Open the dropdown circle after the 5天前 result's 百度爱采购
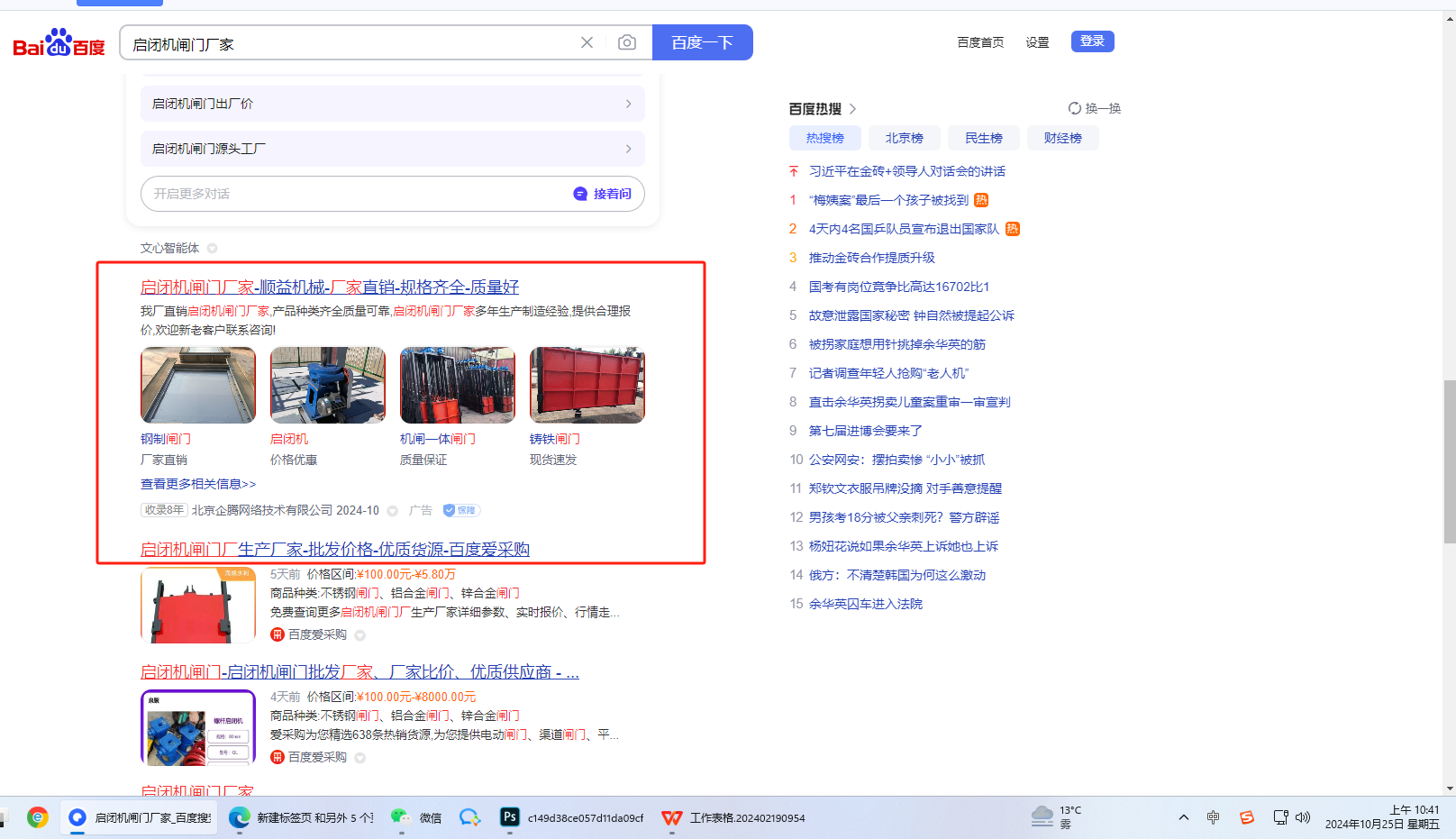 pyautogui.click(x=360, y=635)
